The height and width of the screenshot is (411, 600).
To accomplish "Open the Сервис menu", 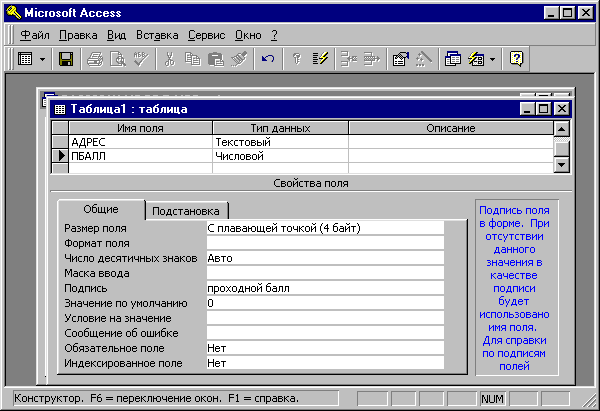I will tap(205, 35).
